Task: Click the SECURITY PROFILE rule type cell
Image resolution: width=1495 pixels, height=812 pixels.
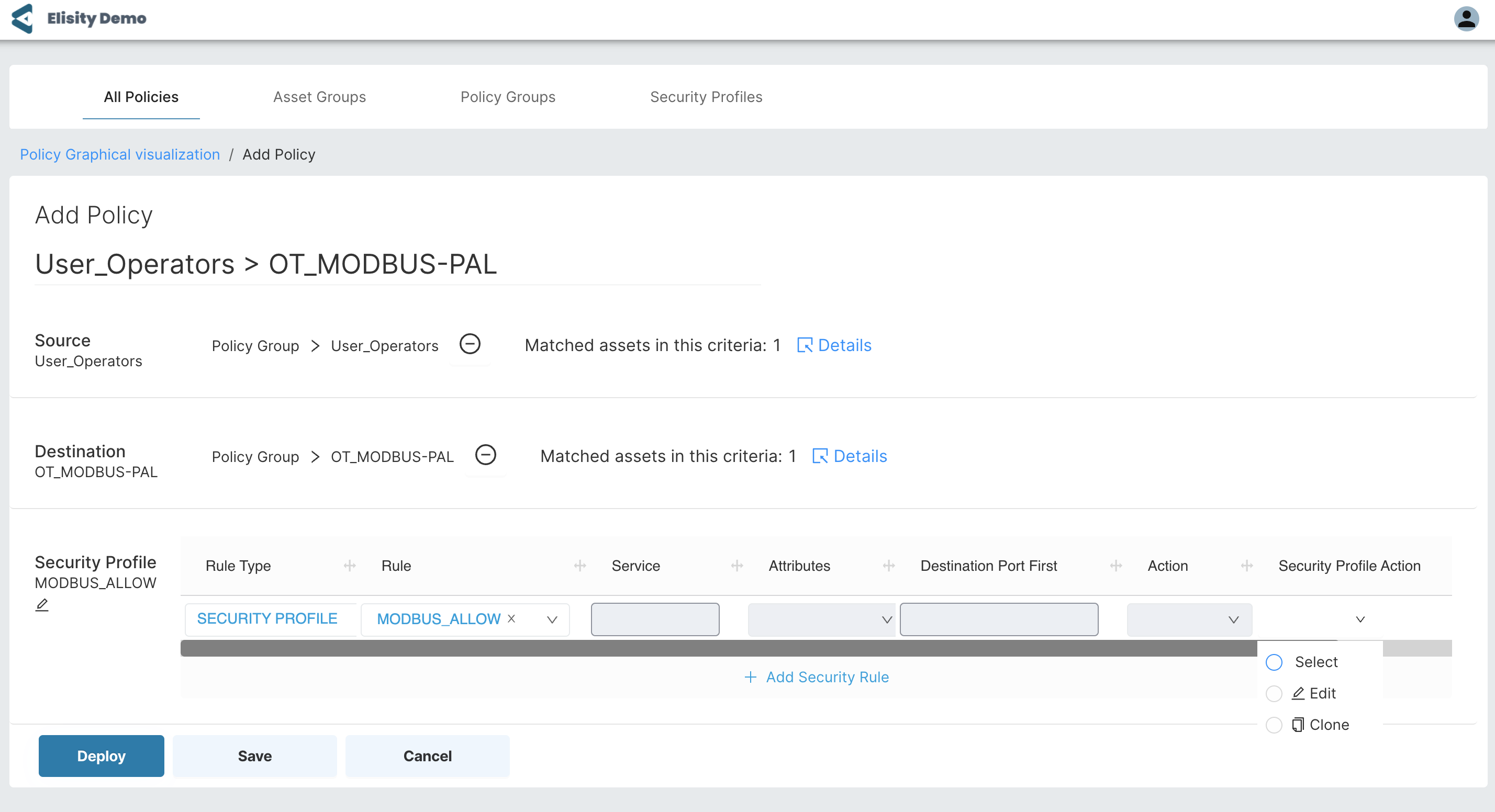Action: [271, 619]
